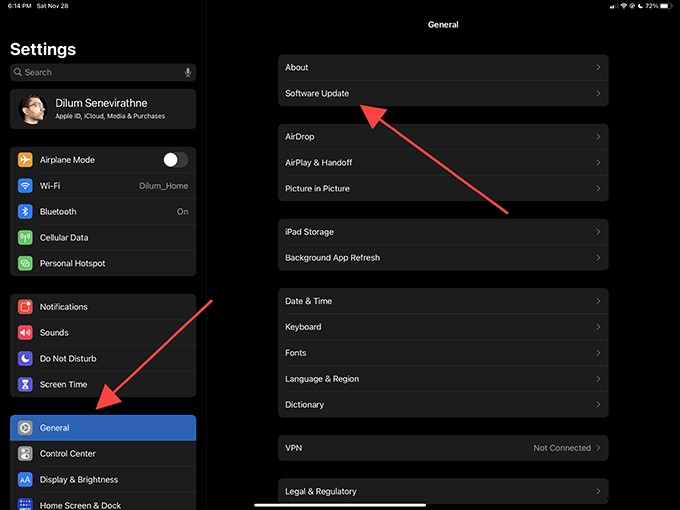Image resolution: width=680 pixels, height=510 pixels.
Task: Tap the Control Center icon
Action: [25, 454]
